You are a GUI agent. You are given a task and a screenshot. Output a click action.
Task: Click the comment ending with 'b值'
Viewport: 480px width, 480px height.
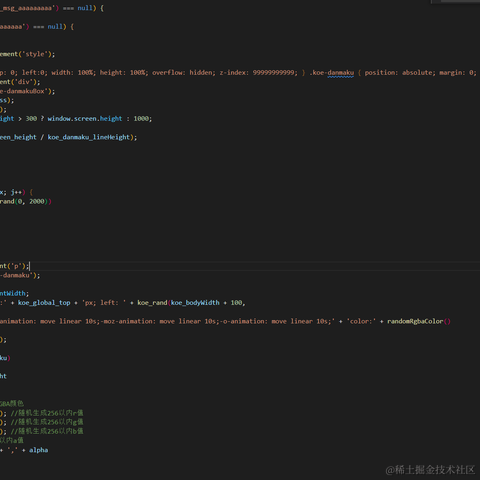tap(47, 431)
